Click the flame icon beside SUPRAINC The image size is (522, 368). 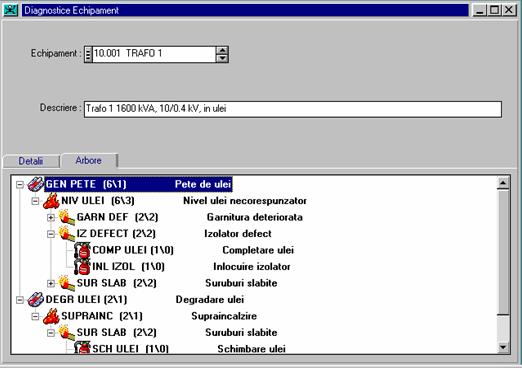point(51,316)
